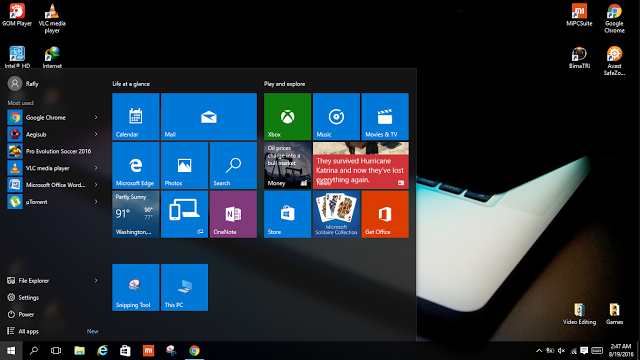The width and height of the screenshot is (640, 360).
Task: Select Google Chrome desktop shortcut
Action: [614, 19]
